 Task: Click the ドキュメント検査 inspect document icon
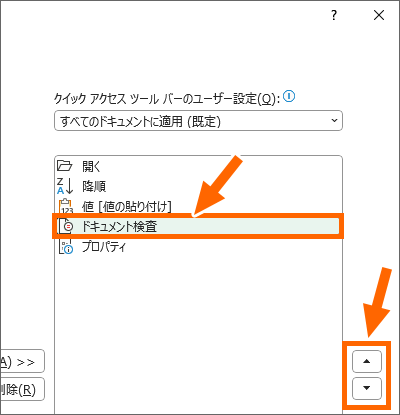pyautogui.click(x=65, y=226)
